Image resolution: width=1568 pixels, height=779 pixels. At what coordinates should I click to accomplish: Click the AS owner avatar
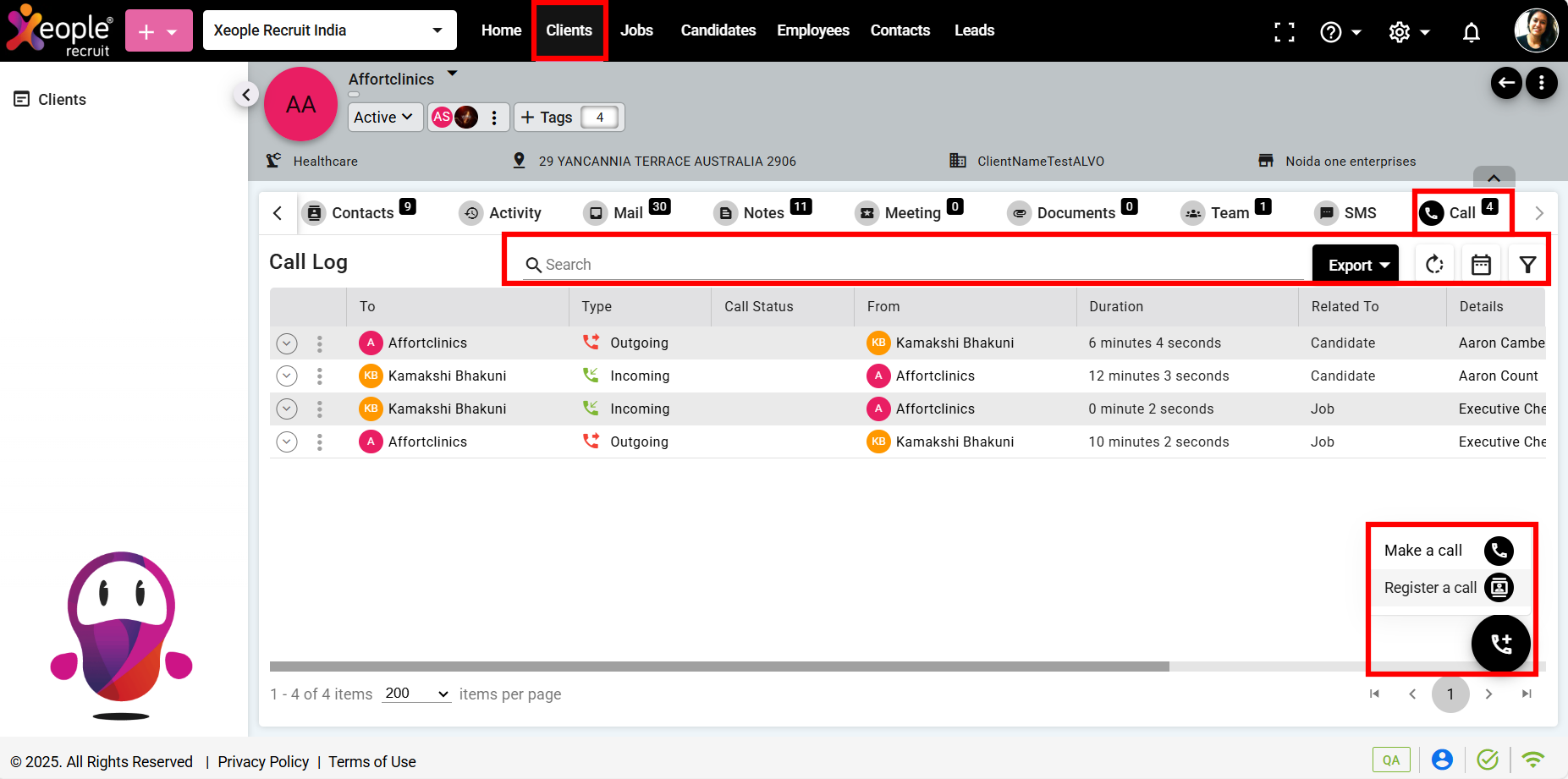coord(442,118)
